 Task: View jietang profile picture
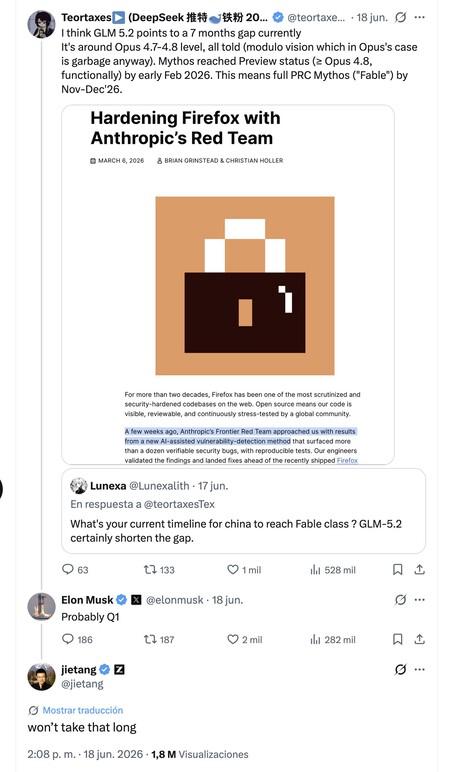click(41, 676)
